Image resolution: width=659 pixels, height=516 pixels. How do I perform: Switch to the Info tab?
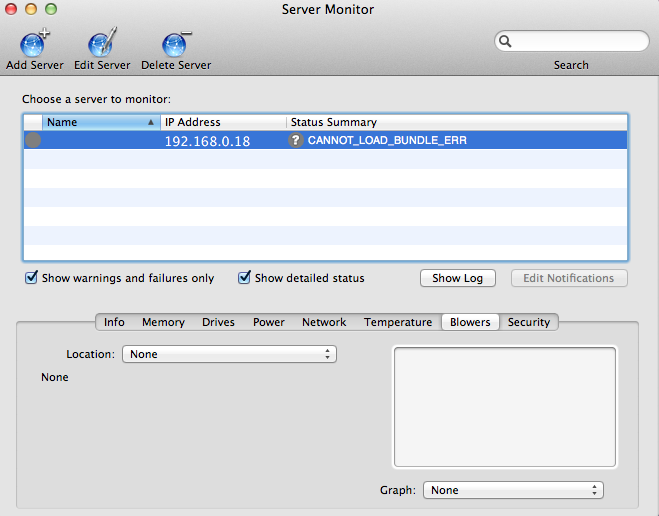(114, 322)
